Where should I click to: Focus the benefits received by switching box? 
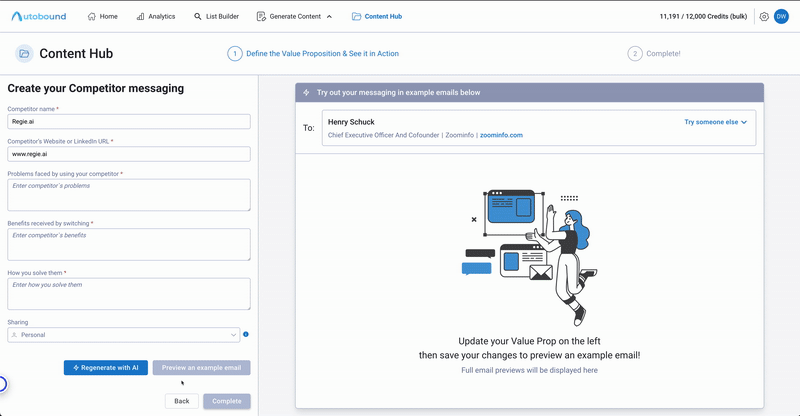click(x=129, y=244)
